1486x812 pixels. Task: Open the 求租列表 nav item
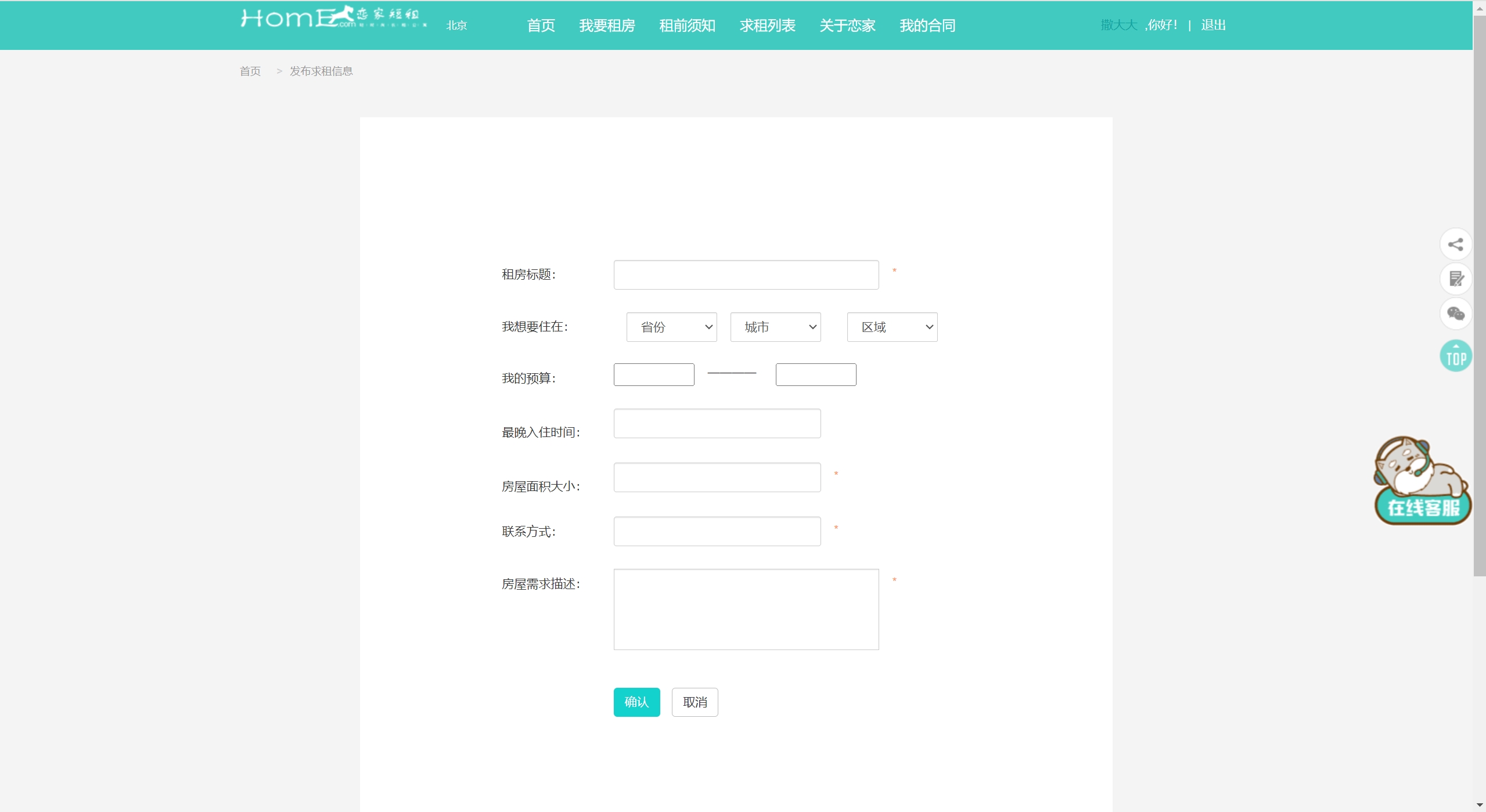767,26
